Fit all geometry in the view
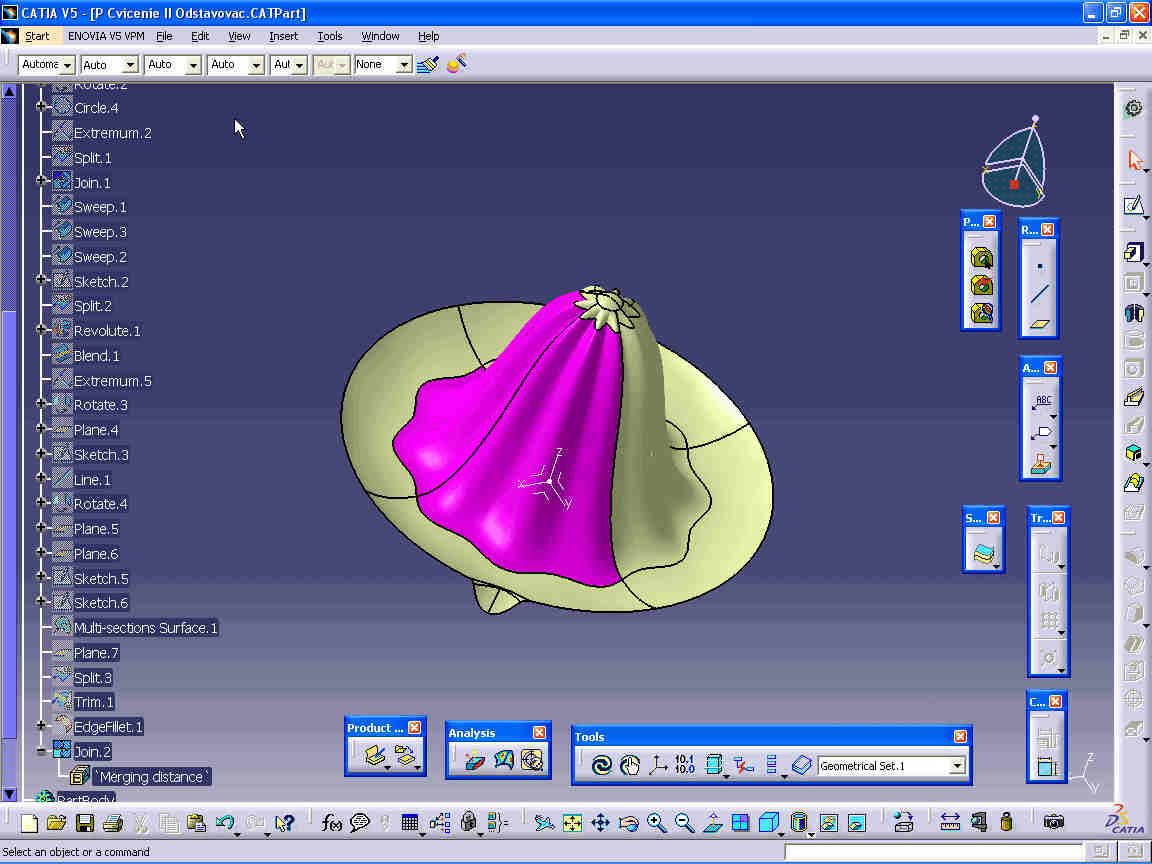The width and height of the screenshot is (1152, 864). click(x=572, y=823)
